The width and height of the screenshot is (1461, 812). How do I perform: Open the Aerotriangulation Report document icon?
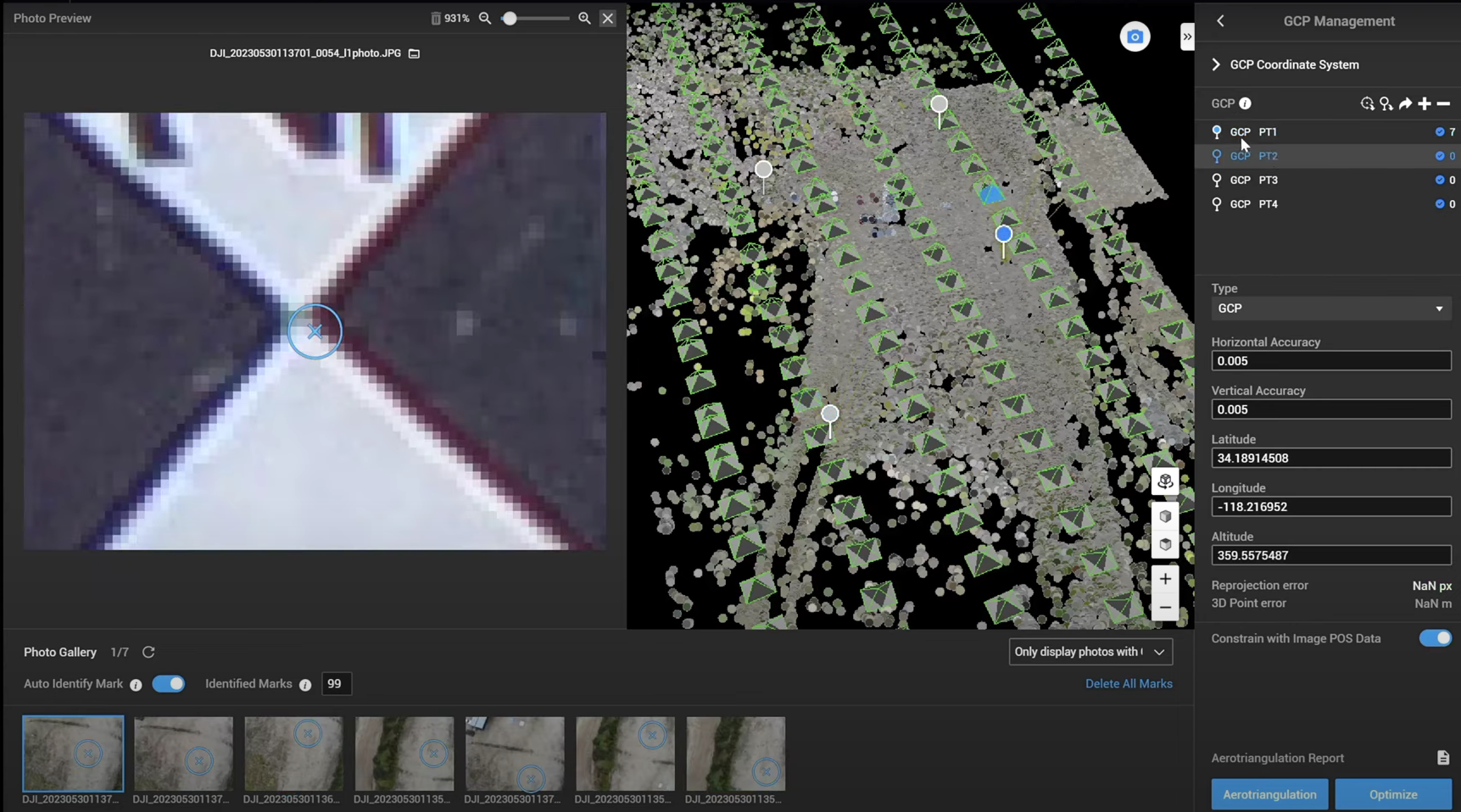tap(1442, 758)
